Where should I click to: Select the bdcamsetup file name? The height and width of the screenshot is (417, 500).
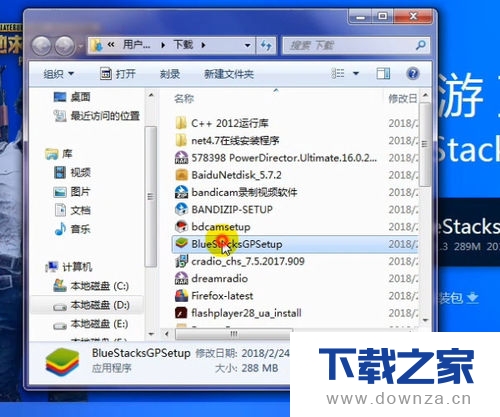221,227
